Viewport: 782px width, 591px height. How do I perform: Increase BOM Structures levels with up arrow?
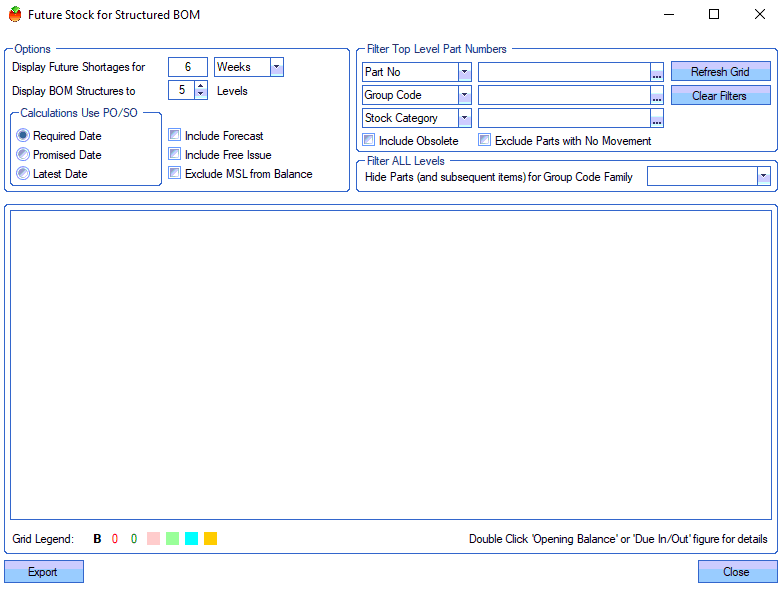(200, 86)
